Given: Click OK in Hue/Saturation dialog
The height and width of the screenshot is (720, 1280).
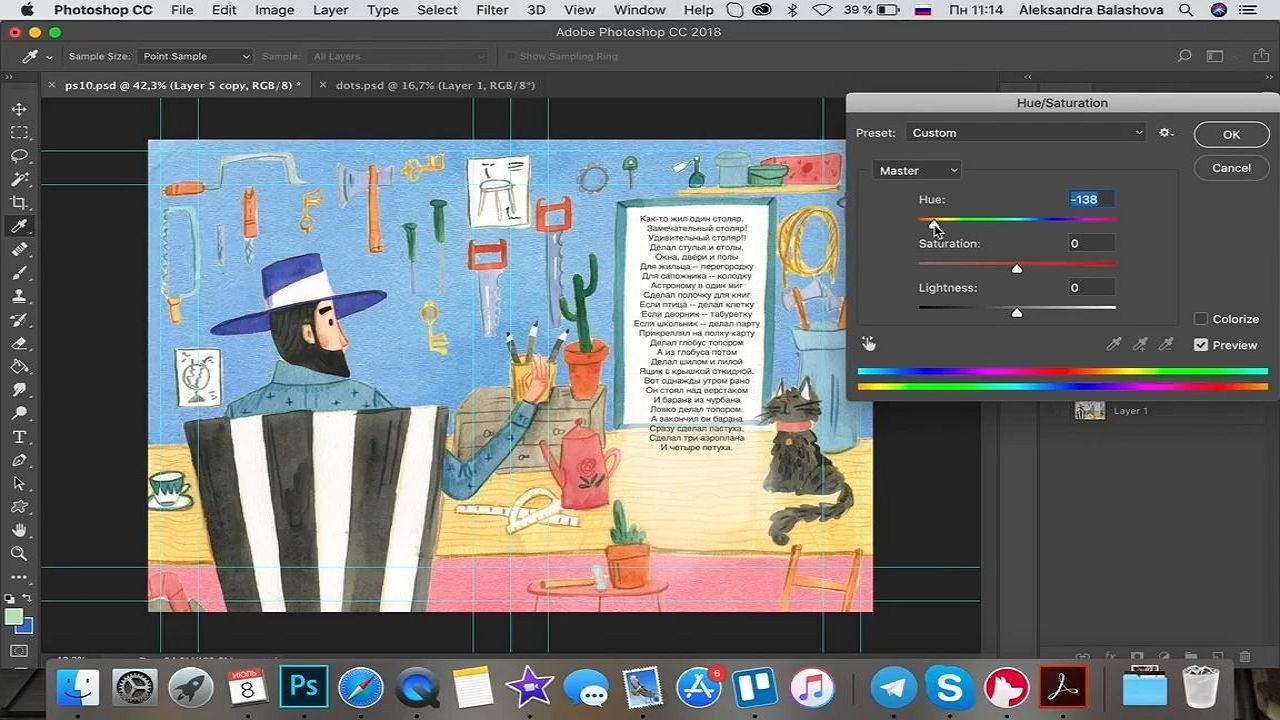Looking at the screenshot, I should click(1231, 135).
